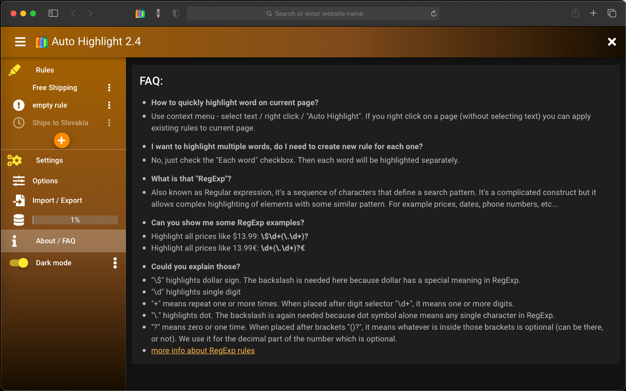Click the storage usage progress bar
The width and height of the screenshot is (626, 391).
pyautogui.click(x=75, y=220)
